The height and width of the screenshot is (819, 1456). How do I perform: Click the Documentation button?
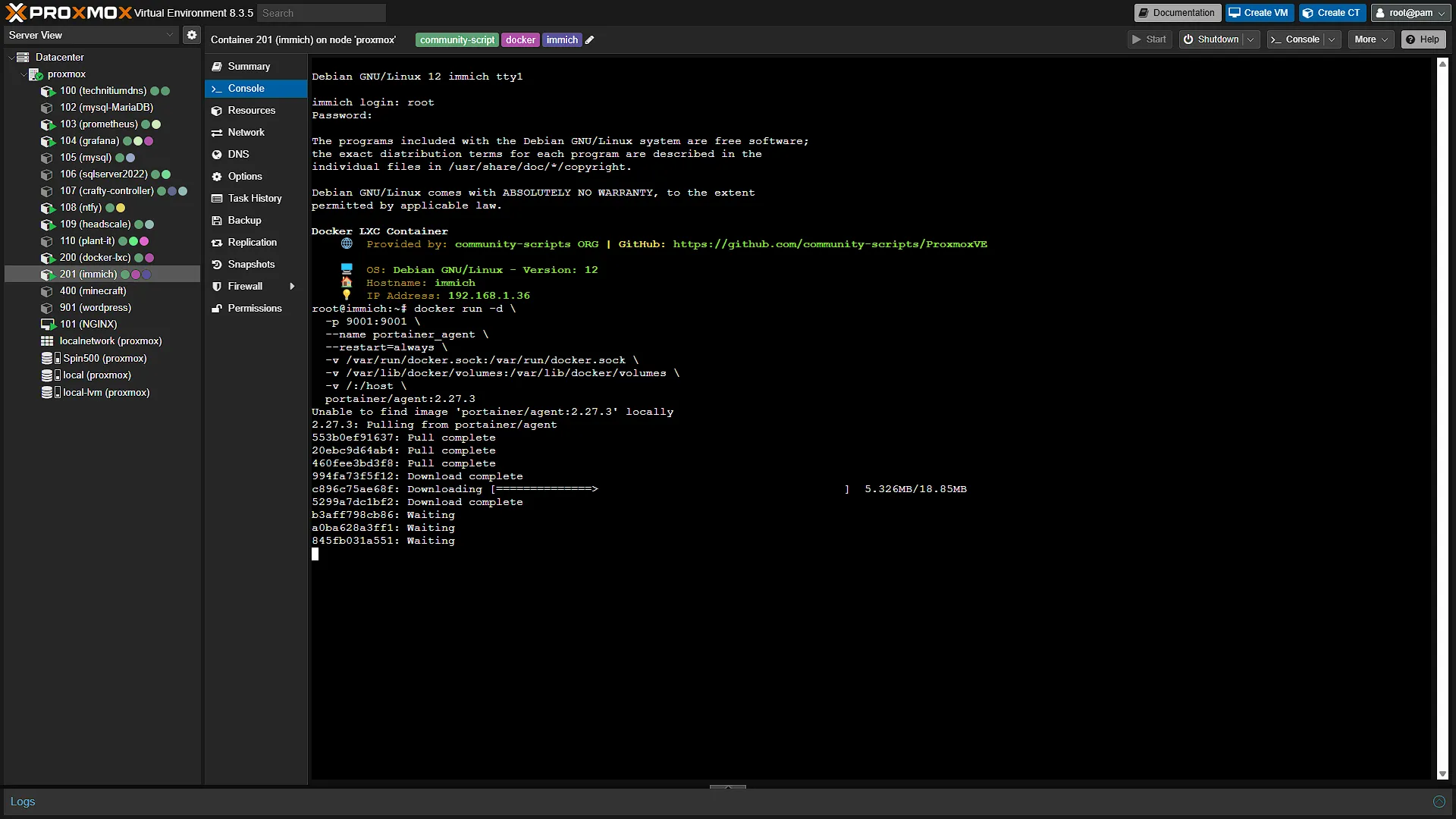click(1177, 13)
